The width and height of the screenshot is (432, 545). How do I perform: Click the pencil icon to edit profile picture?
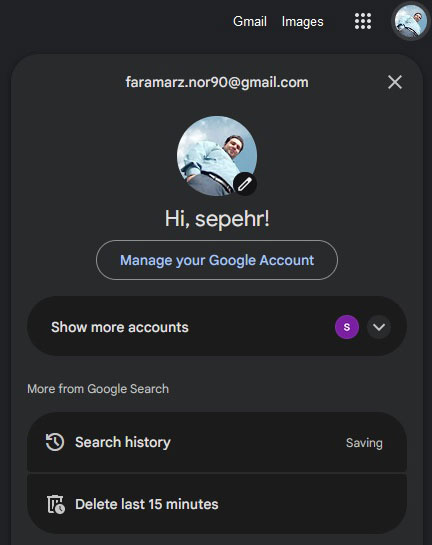[x=245, y=184]
